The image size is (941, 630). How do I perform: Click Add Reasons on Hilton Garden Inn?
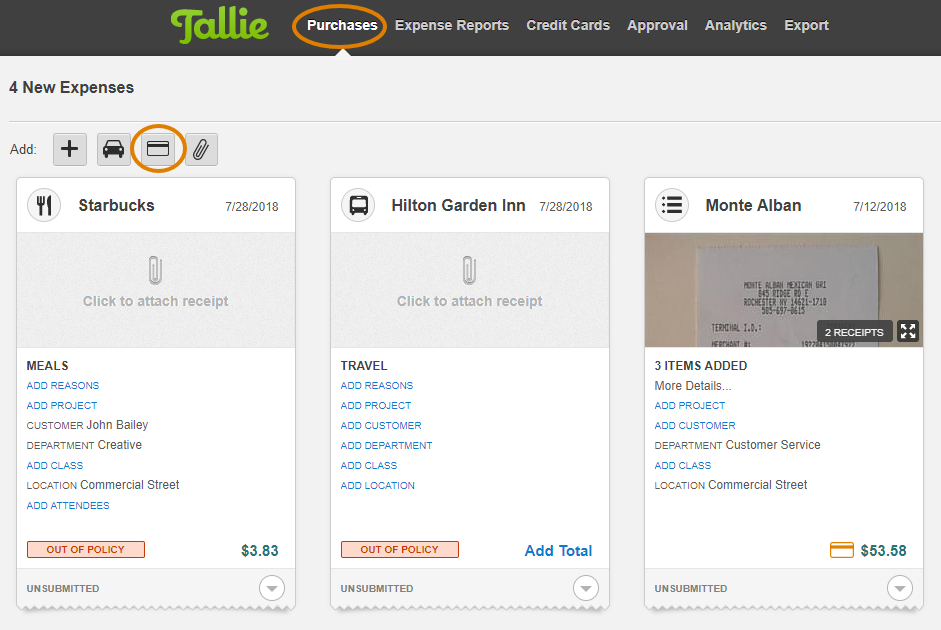tap(377, 385)
